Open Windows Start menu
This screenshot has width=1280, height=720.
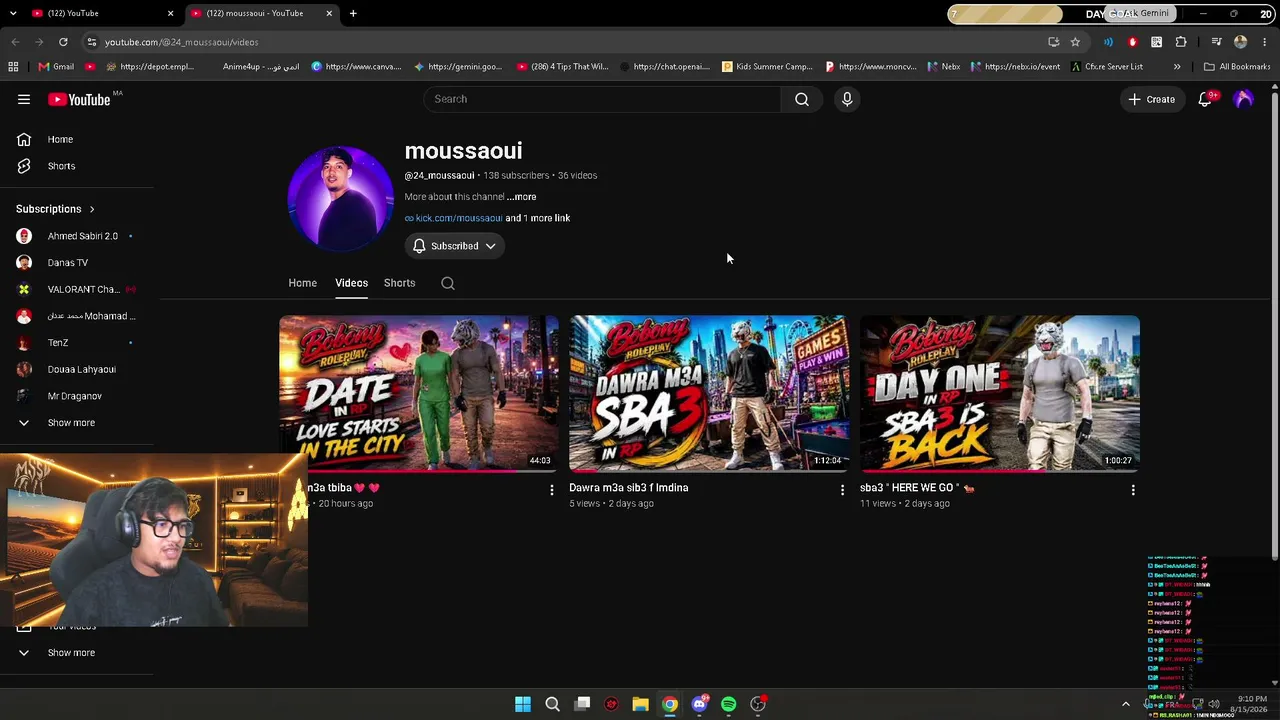pyautogui.click(x=523, y=704)
